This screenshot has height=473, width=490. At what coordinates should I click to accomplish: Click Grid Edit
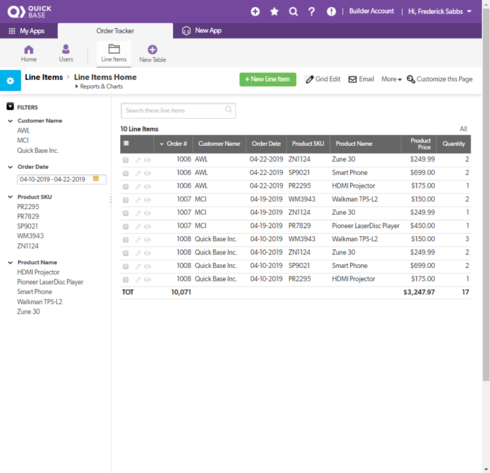click(x=323, y=79)
